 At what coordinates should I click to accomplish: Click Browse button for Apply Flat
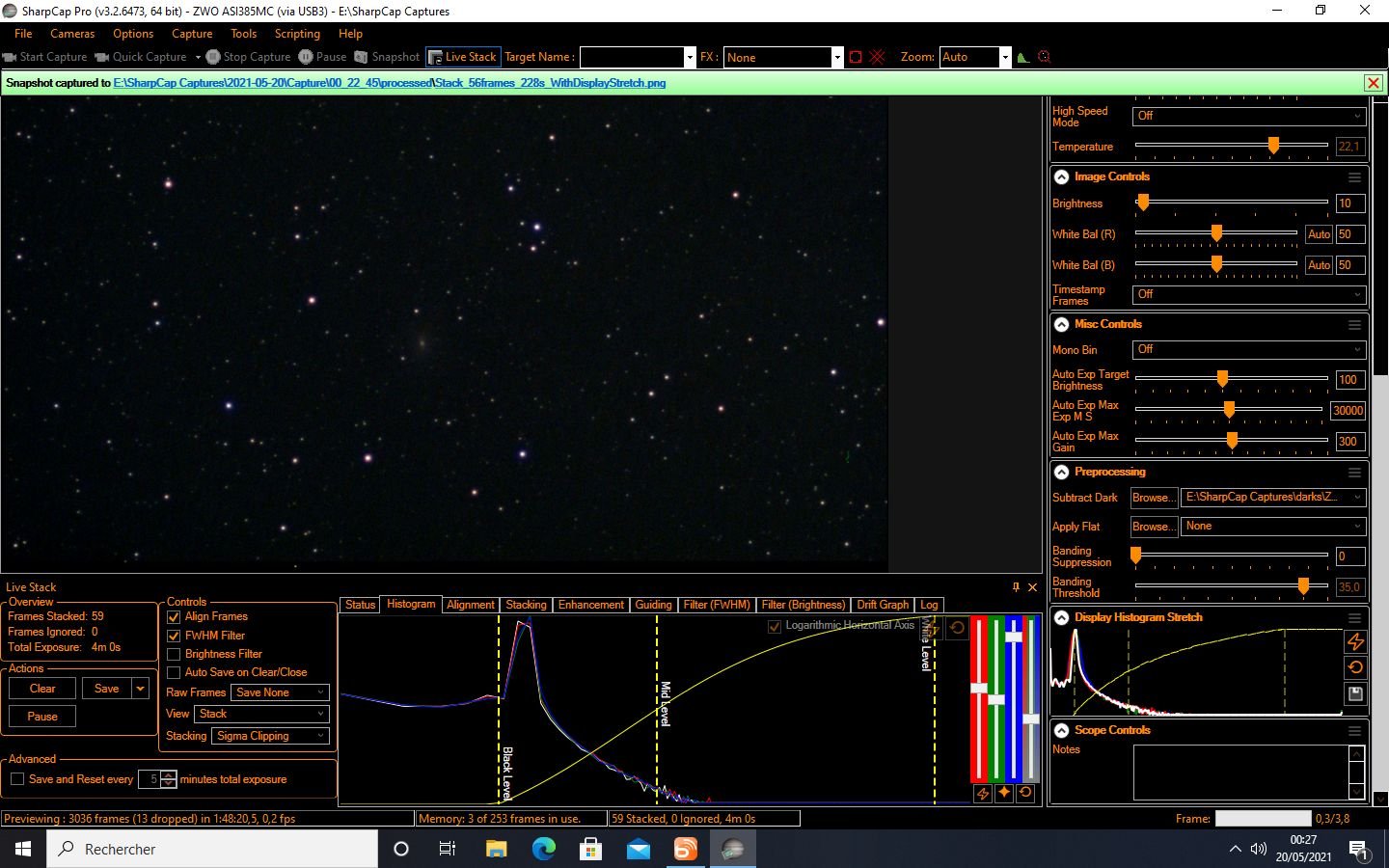pos(1154,527)
